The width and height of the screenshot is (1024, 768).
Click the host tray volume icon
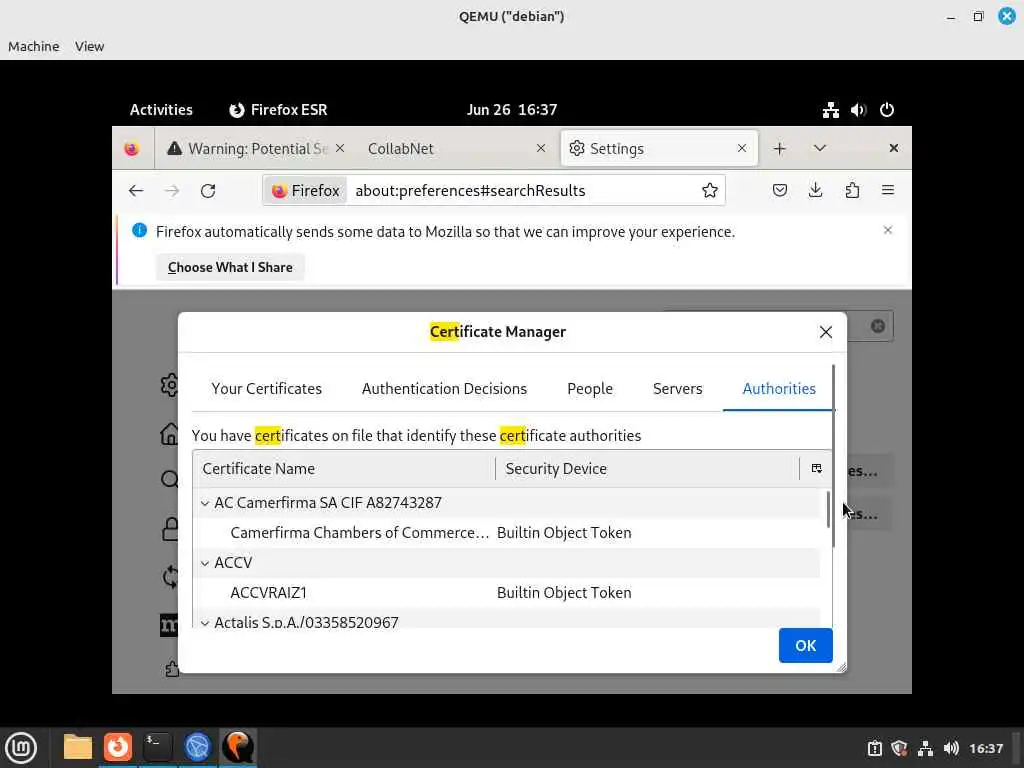tap(950, 748)
